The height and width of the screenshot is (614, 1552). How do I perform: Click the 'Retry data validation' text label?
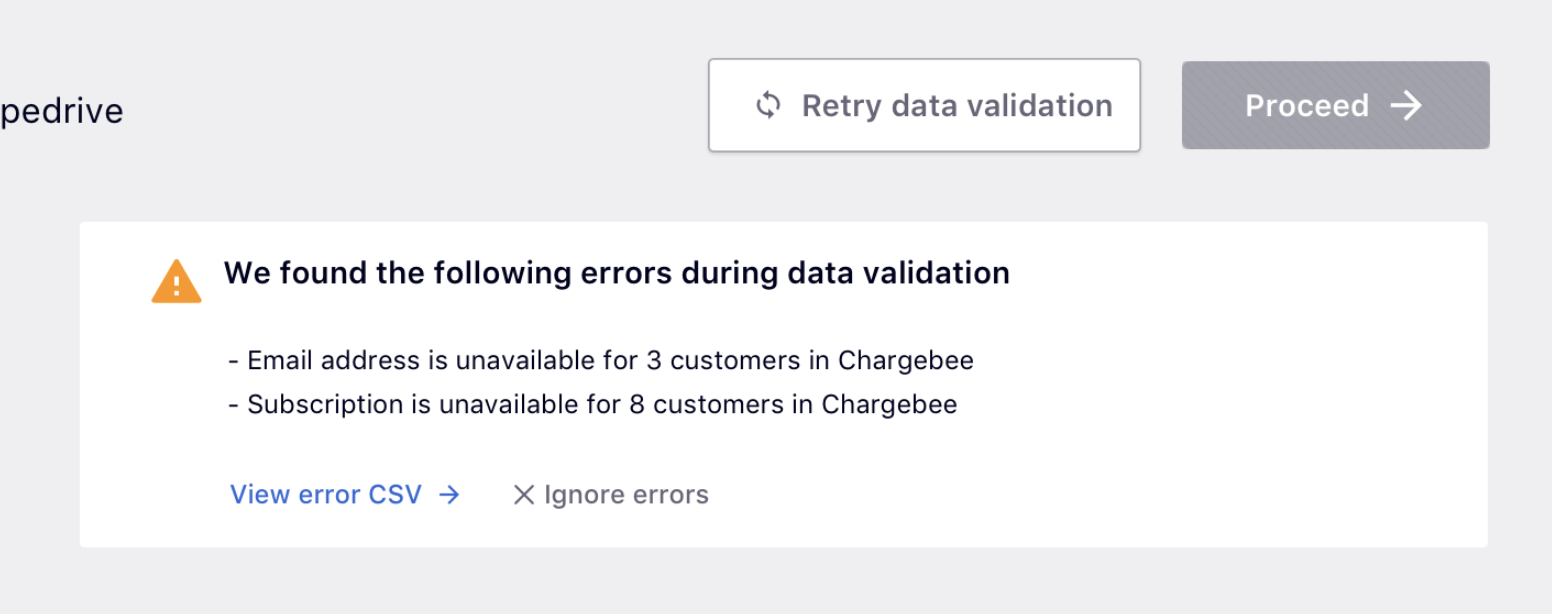point(956,105)
